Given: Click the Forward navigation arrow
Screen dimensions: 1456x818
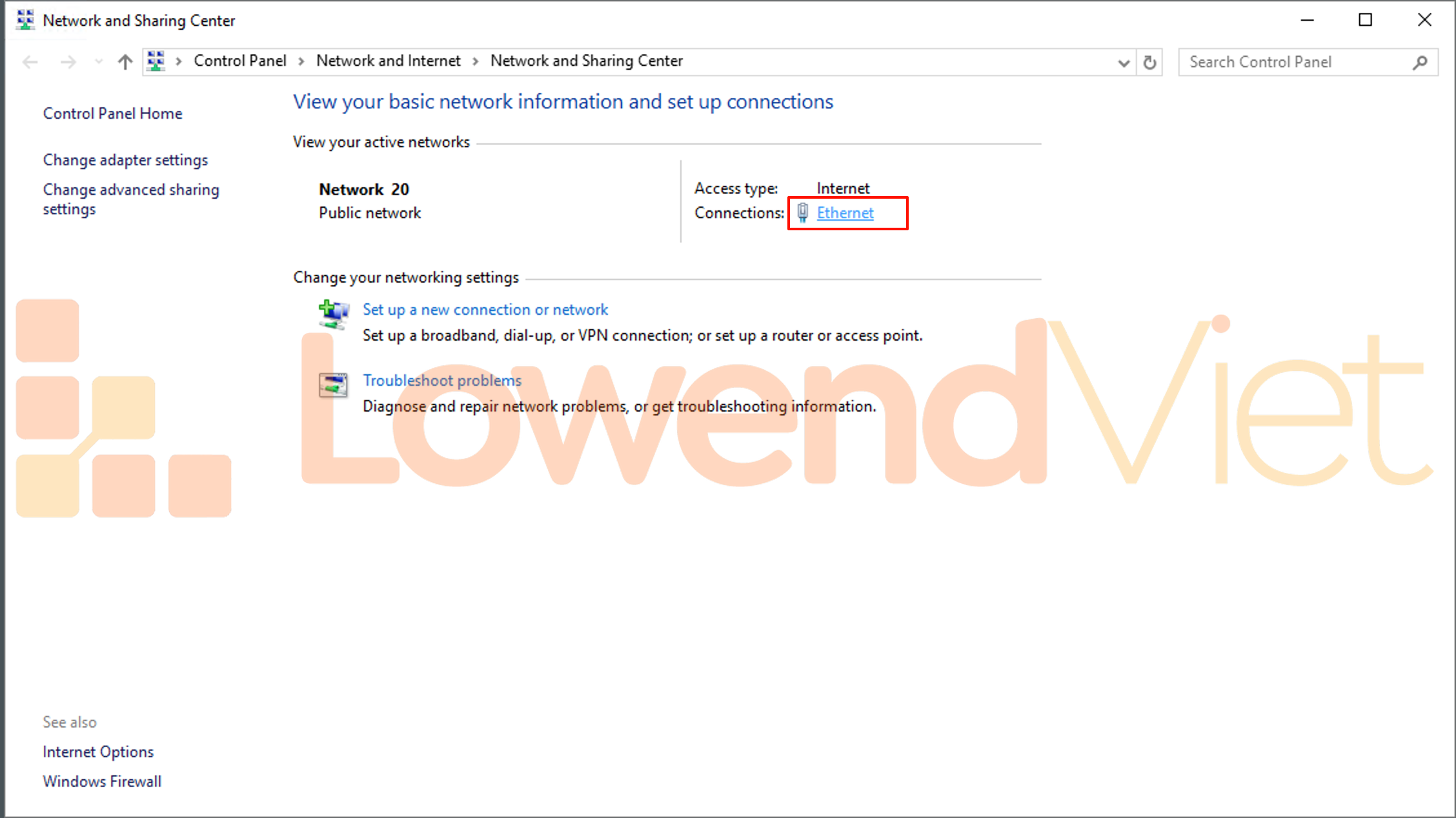Looking at the screenshot, I should point(68,62).
